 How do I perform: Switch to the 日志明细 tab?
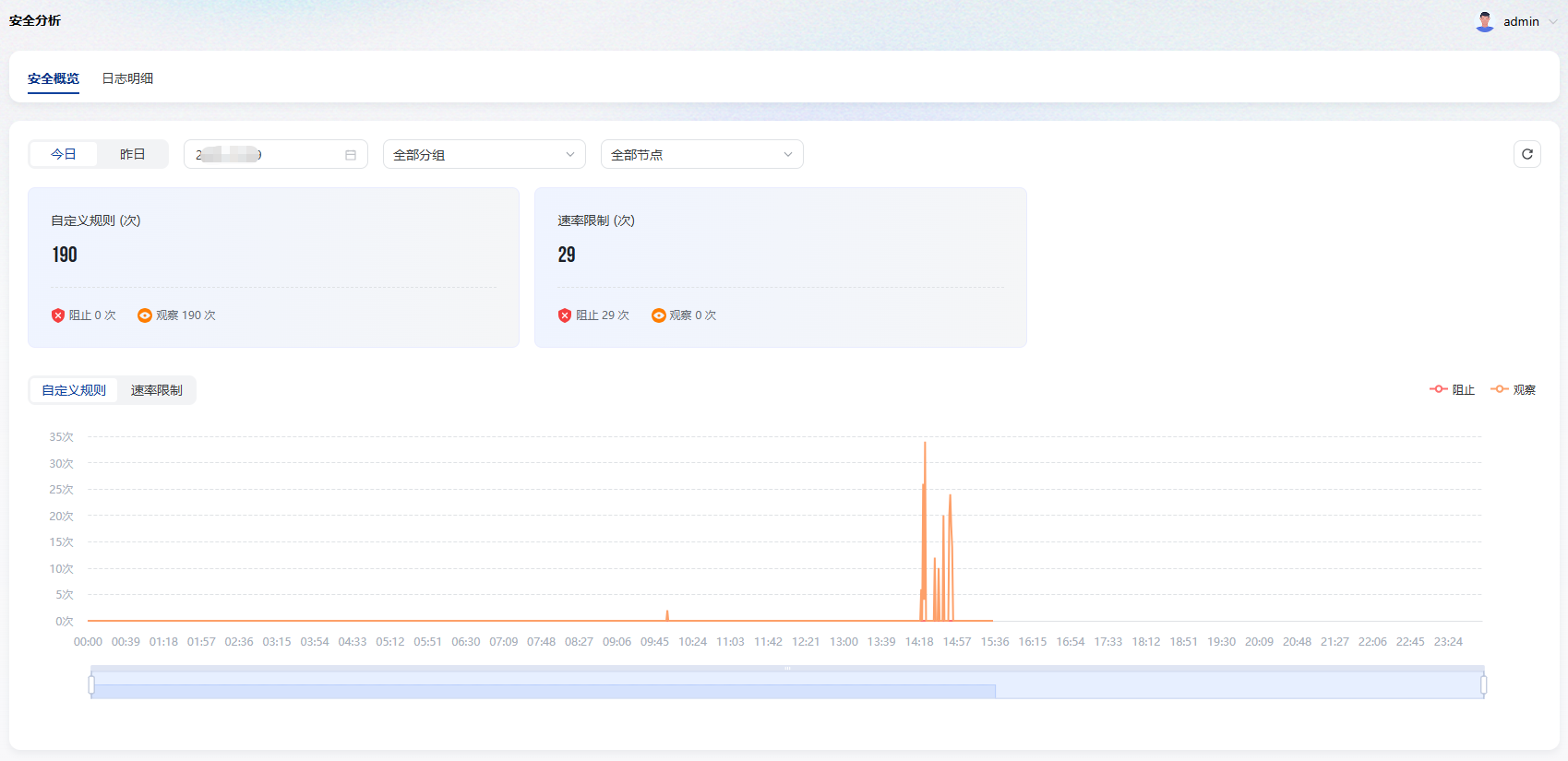click(x=127, y=78)
